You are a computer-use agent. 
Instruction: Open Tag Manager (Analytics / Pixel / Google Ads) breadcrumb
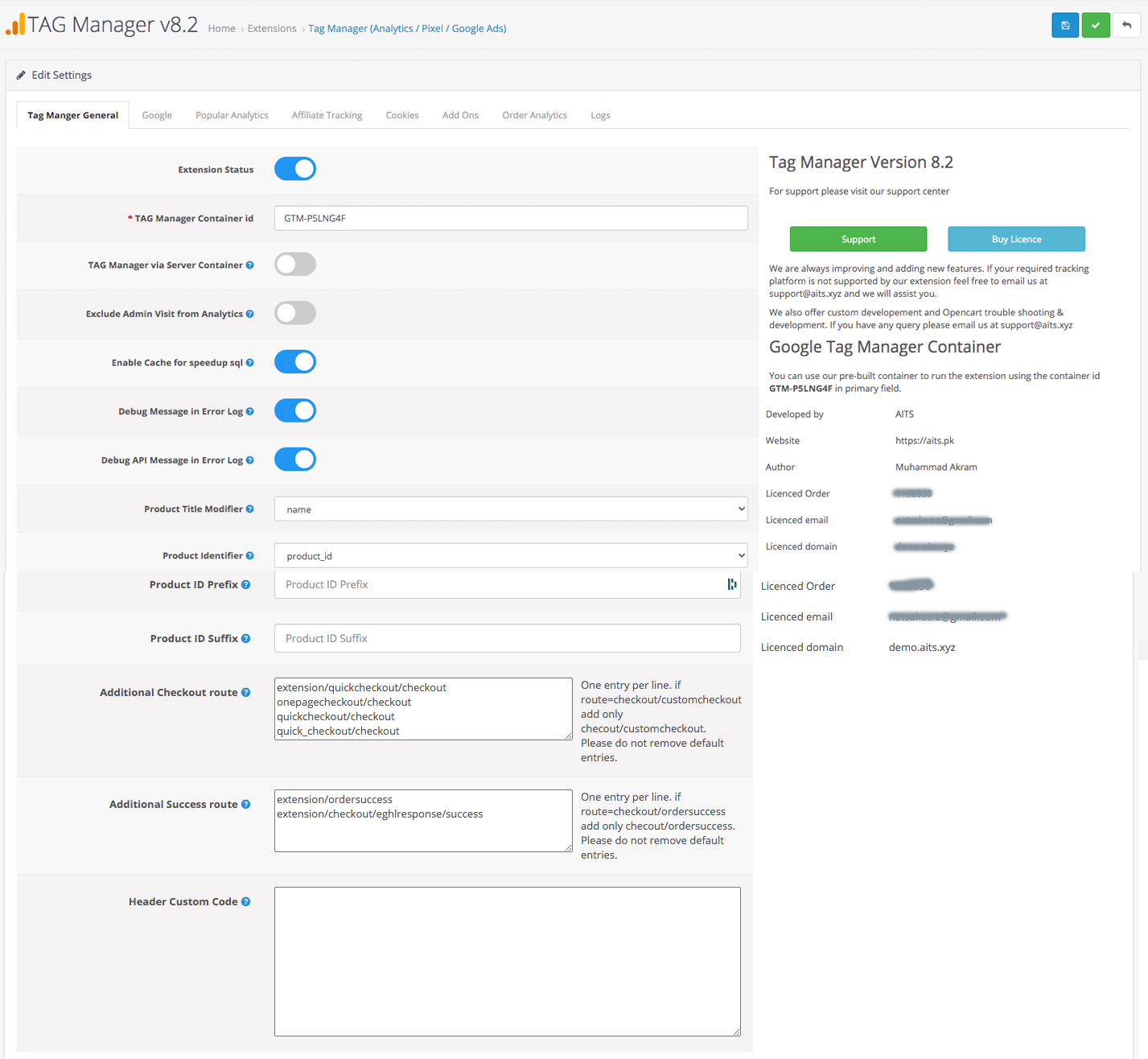[407, 28]
